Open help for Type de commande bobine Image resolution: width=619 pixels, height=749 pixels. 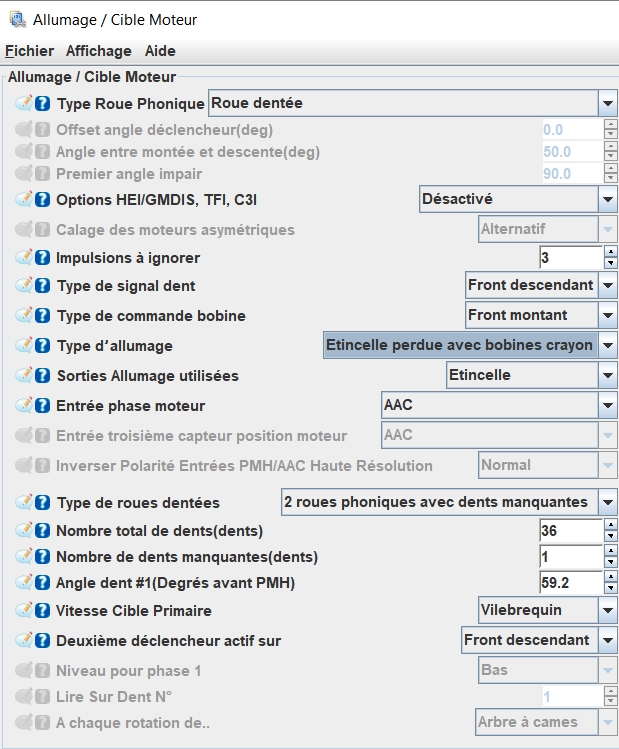[x=43, y=316]
